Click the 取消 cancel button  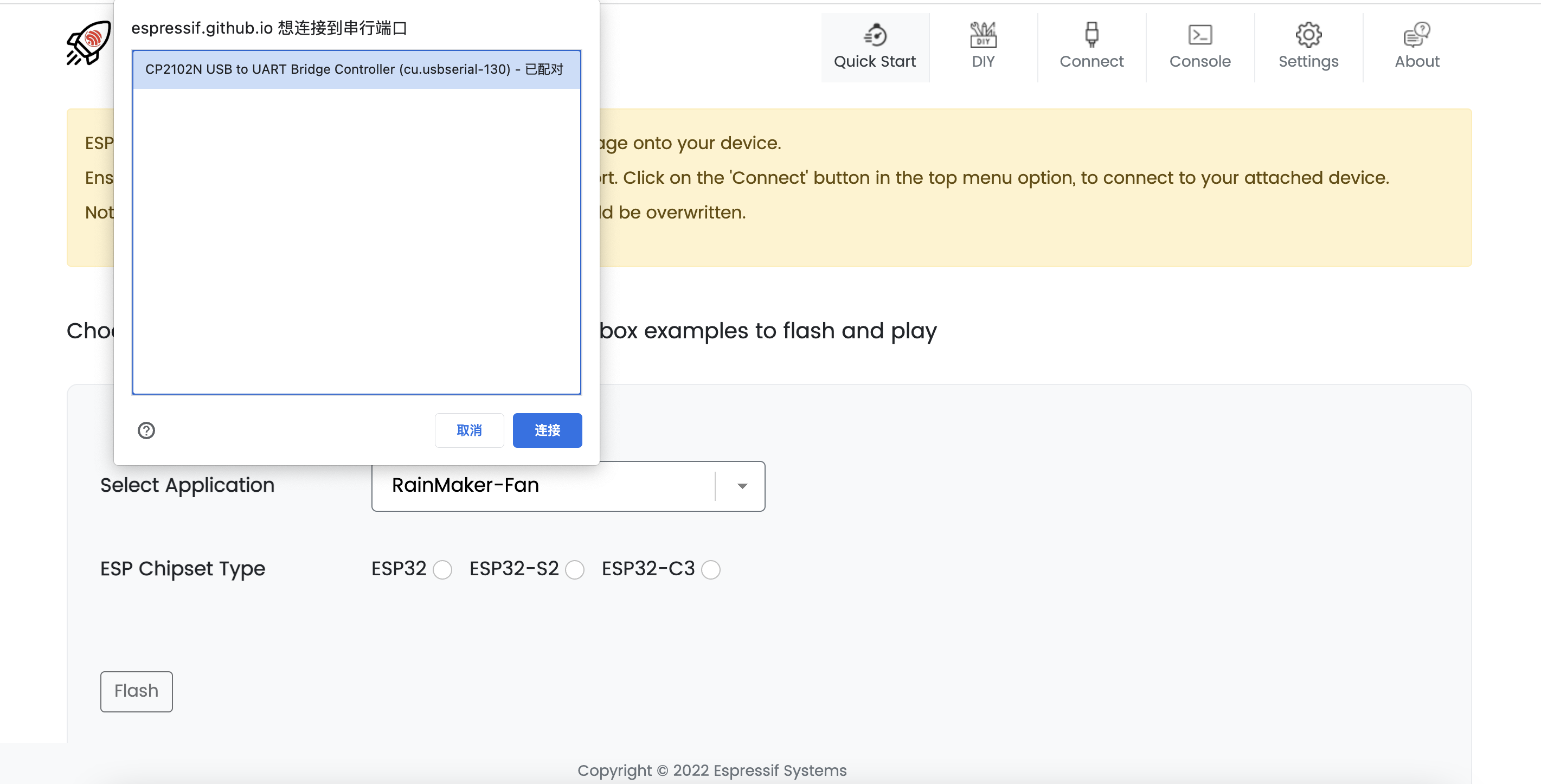[469, 430]
